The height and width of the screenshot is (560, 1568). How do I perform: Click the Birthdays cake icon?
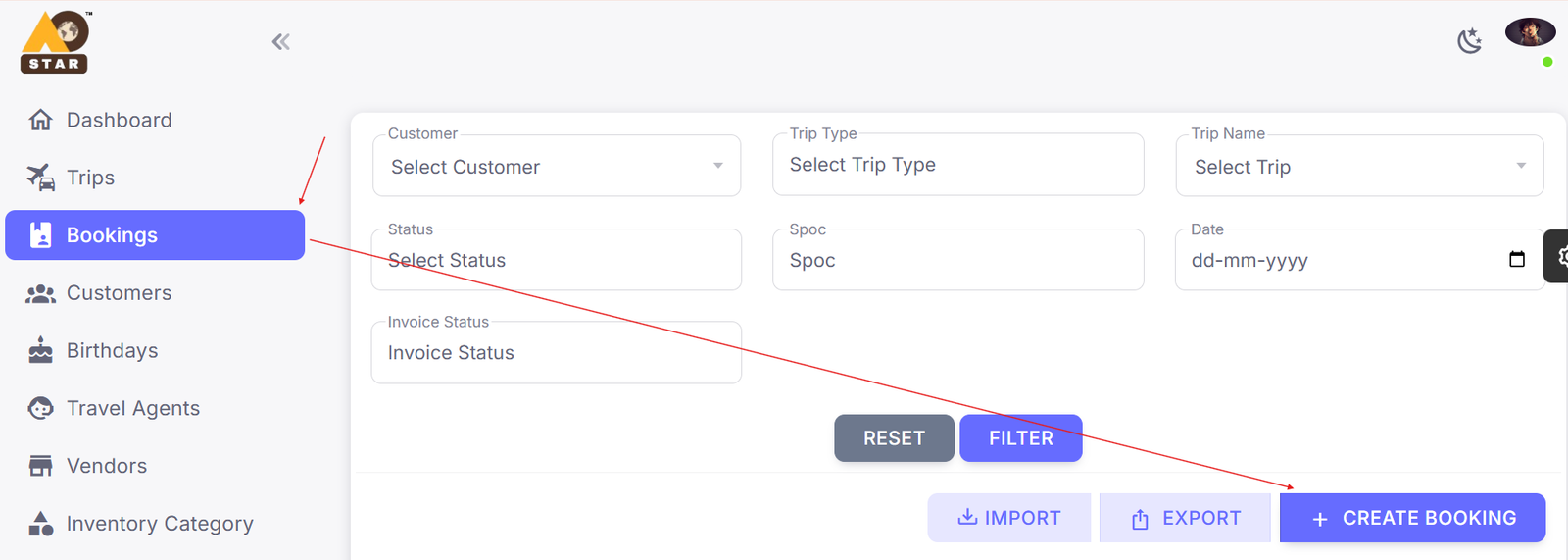(x=41, y=350)
